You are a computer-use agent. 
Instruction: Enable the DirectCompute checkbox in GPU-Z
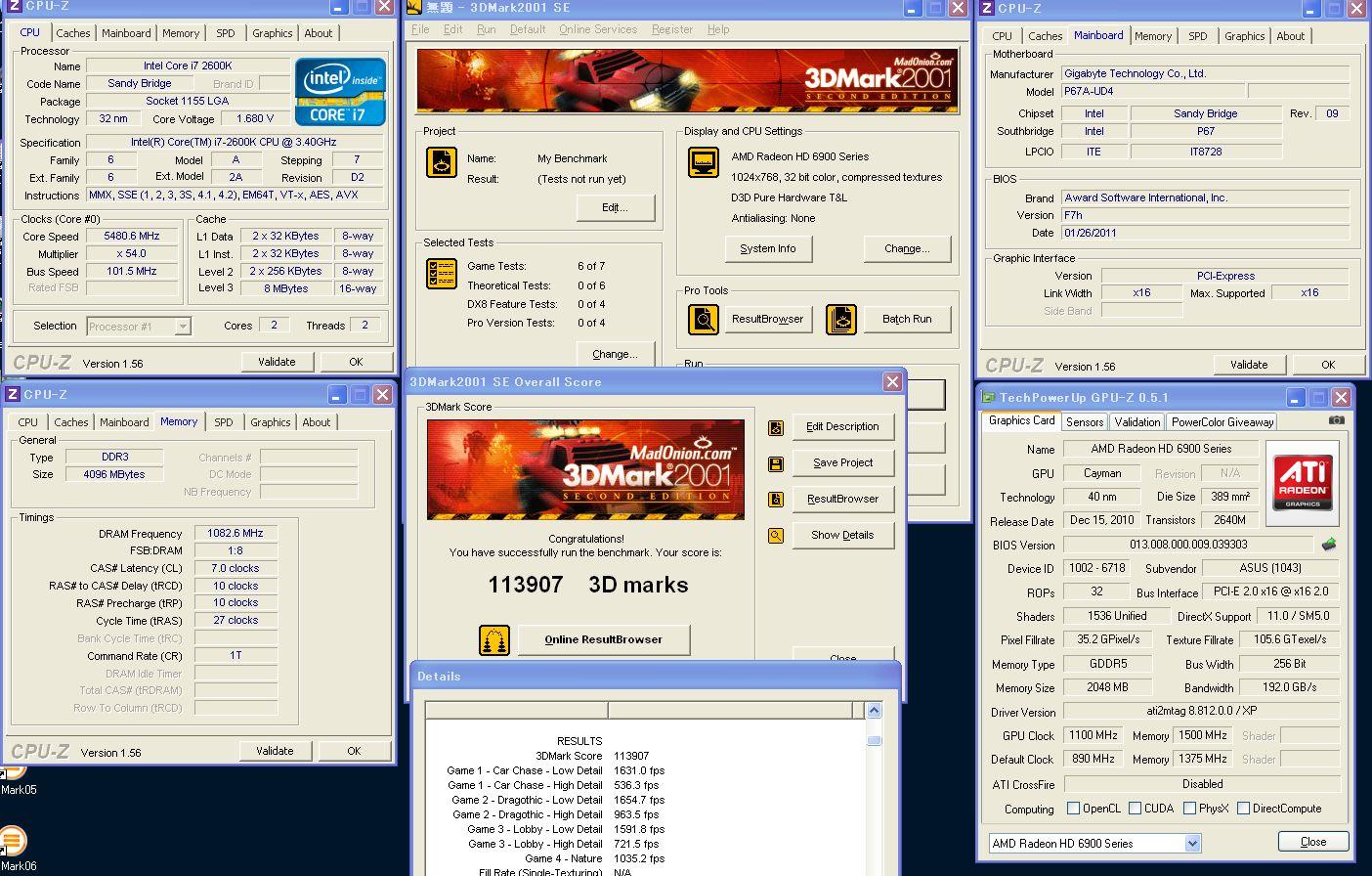coord(1243,809)
